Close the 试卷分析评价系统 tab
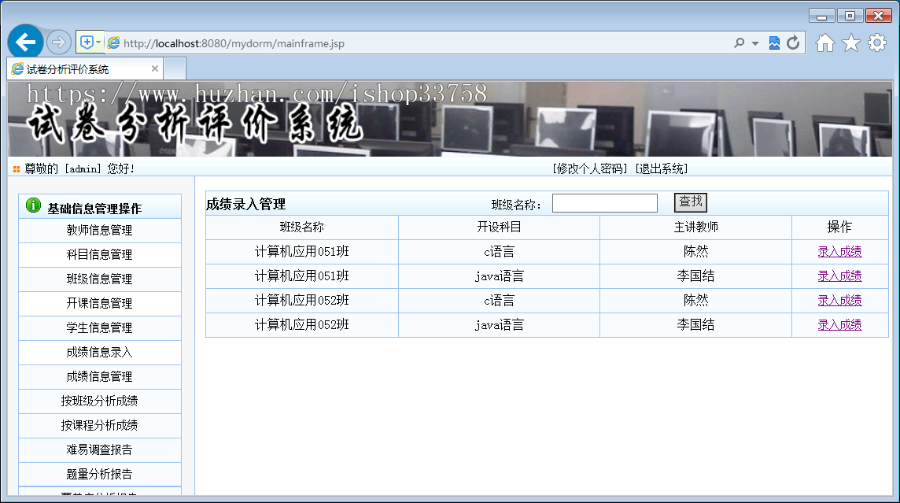Viewport: 900px width, 503px height. click(x=154, y=69)
